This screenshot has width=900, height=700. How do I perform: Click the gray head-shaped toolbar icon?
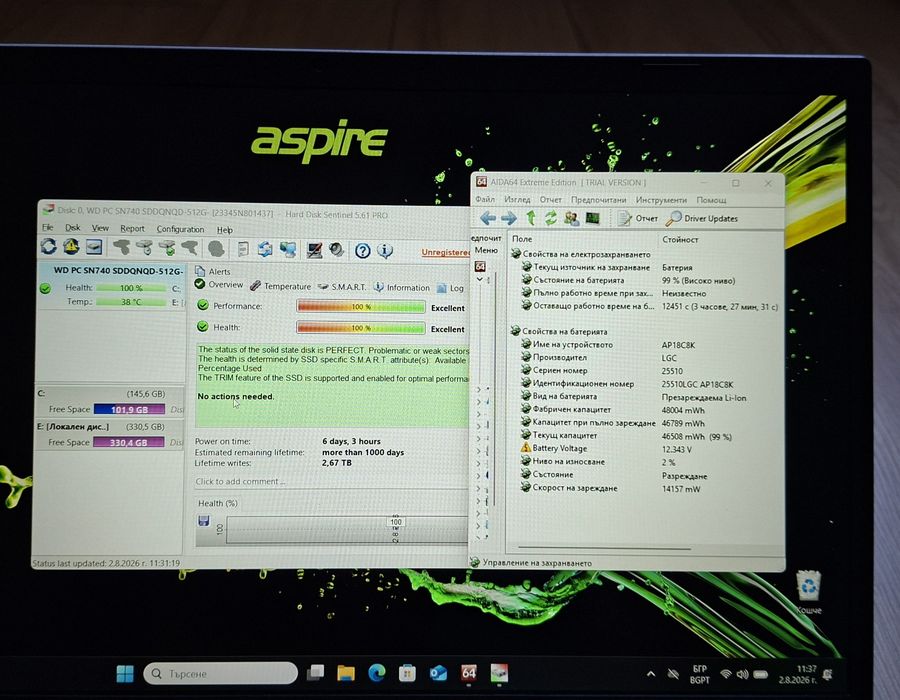point(215,248)
